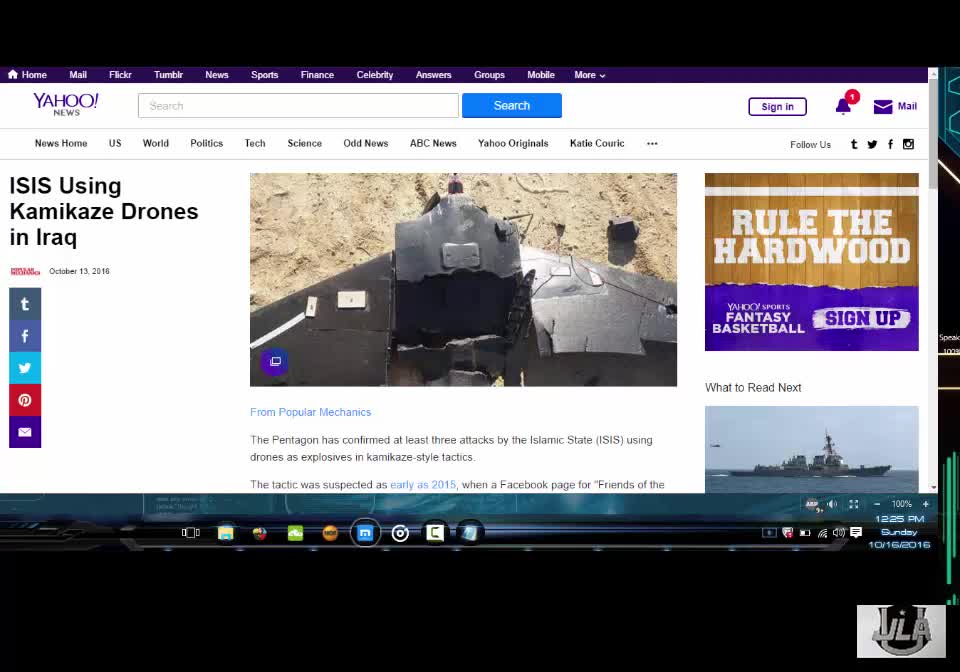Click the Wi-Fi network tray icon
The image size is (960, 672).
[822, 533]
